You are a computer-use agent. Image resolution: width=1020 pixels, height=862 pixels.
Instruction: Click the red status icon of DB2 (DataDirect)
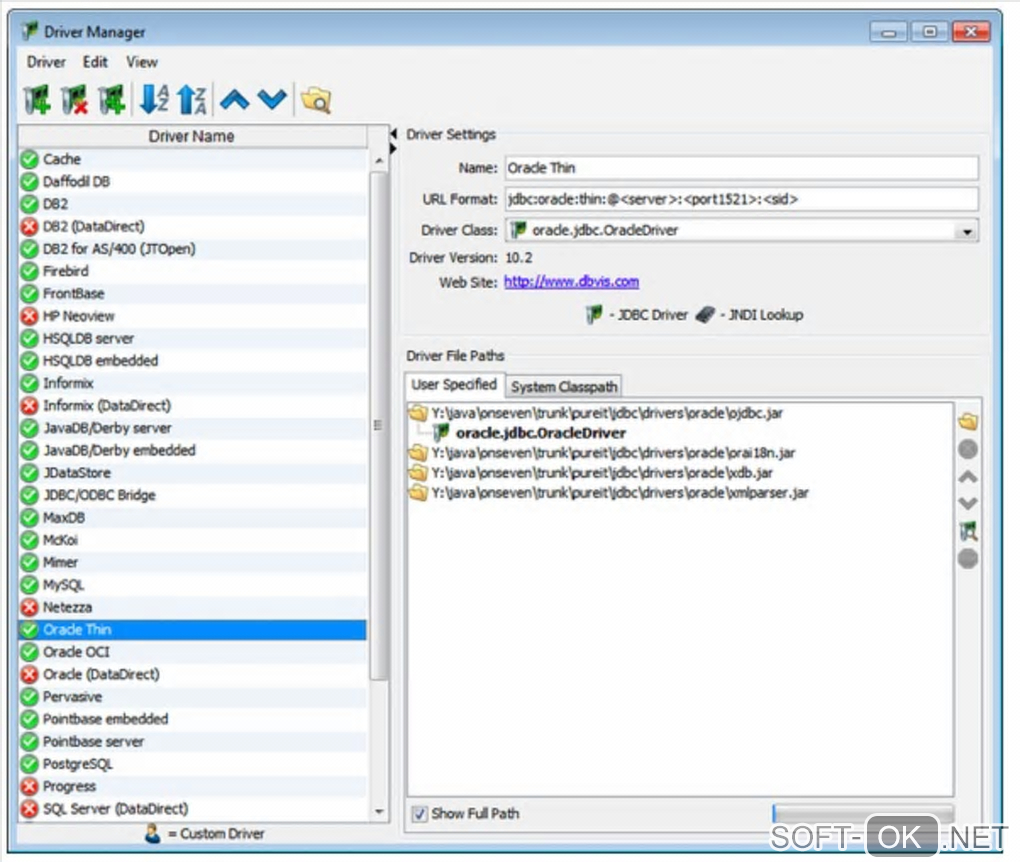(x=29, y=227)
